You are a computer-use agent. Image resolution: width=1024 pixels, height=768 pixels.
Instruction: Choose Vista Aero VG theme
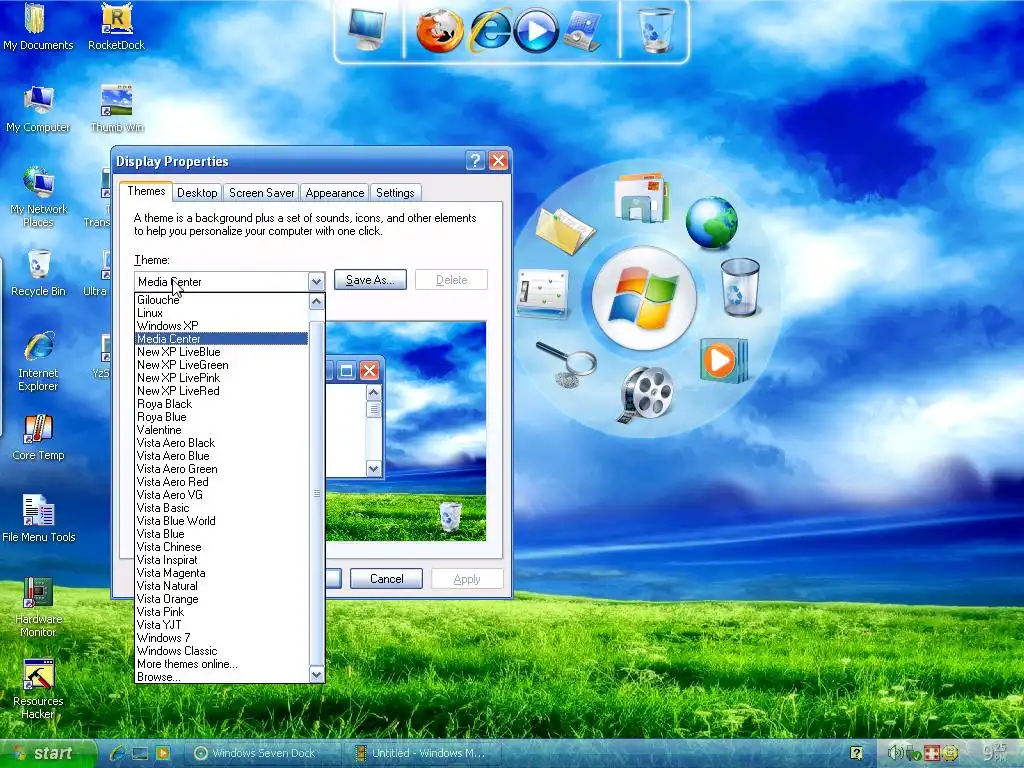point(221,495)
